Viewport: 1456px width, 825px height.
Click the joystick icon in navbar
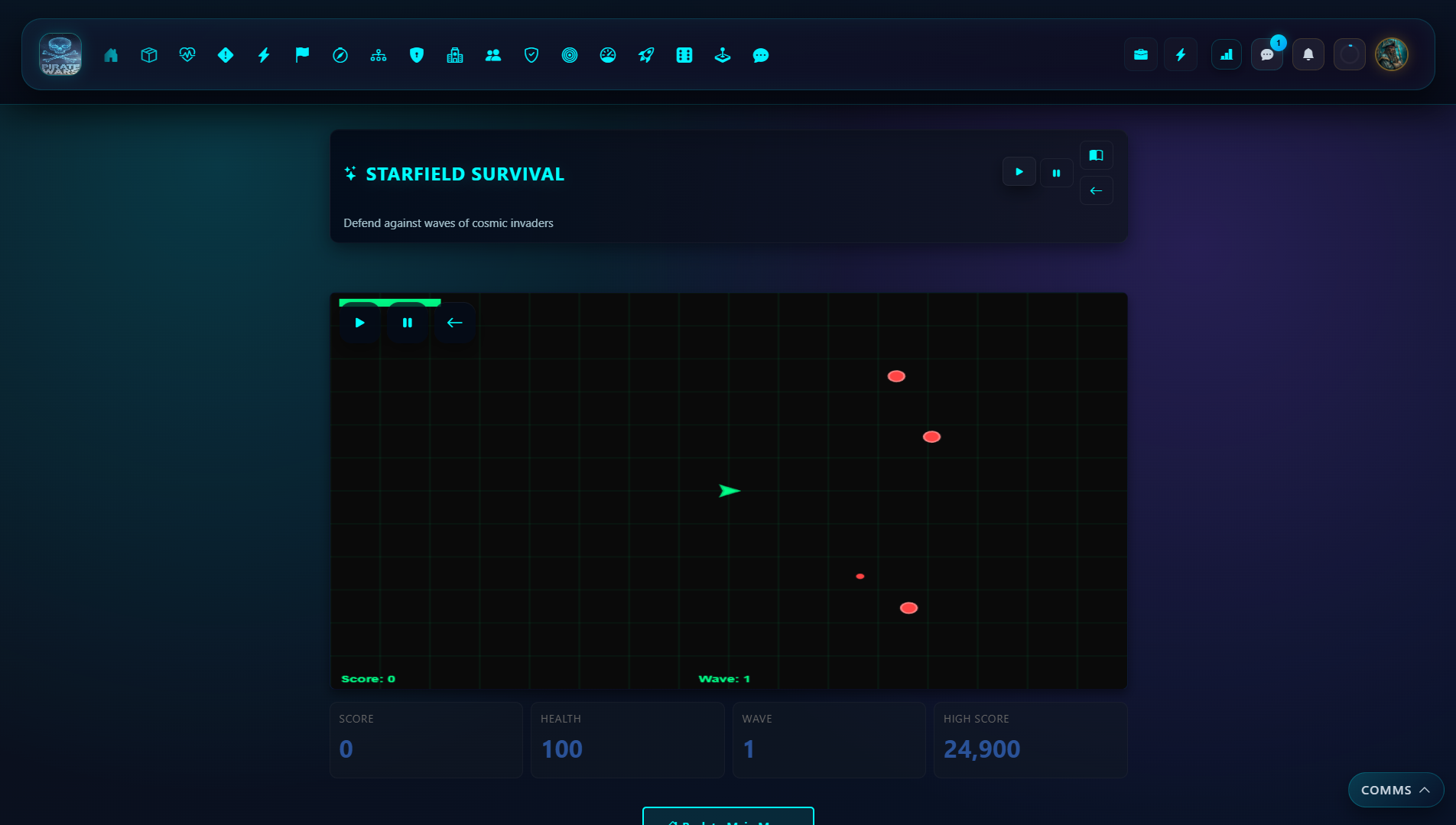[x=723, y=55]
